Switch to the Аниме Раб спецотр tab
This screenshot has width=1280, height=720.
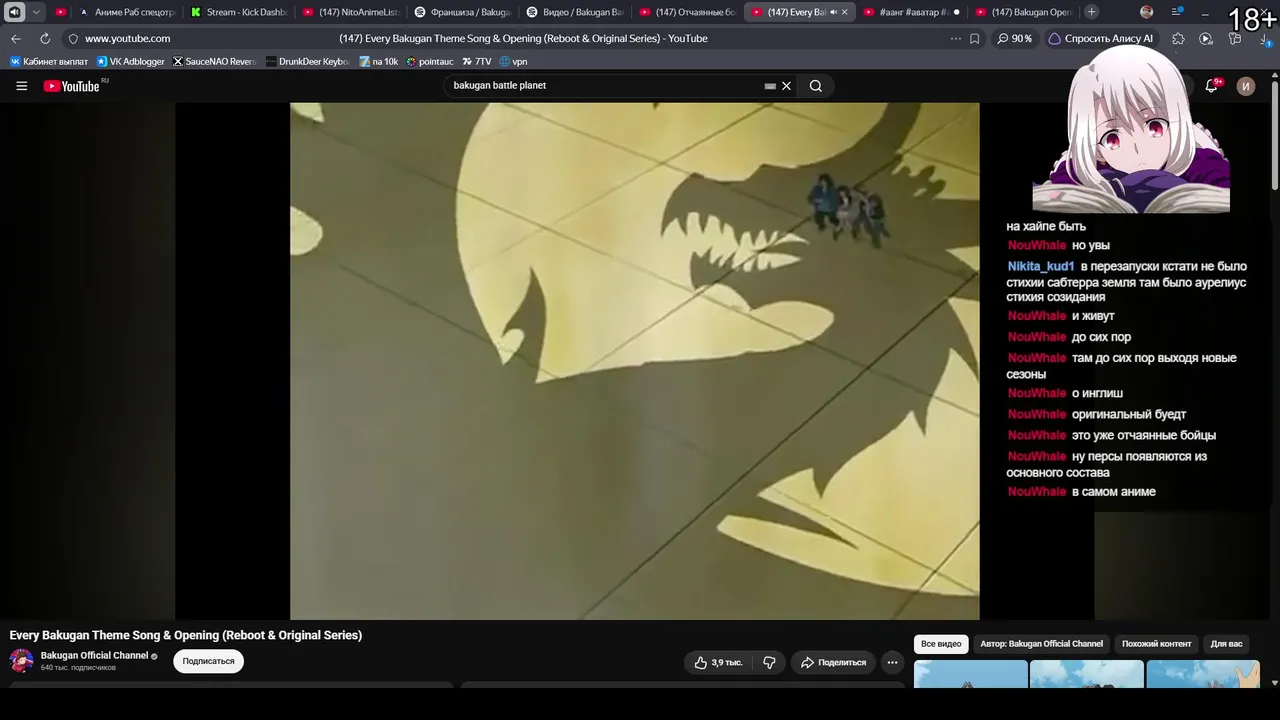[126, 12]
